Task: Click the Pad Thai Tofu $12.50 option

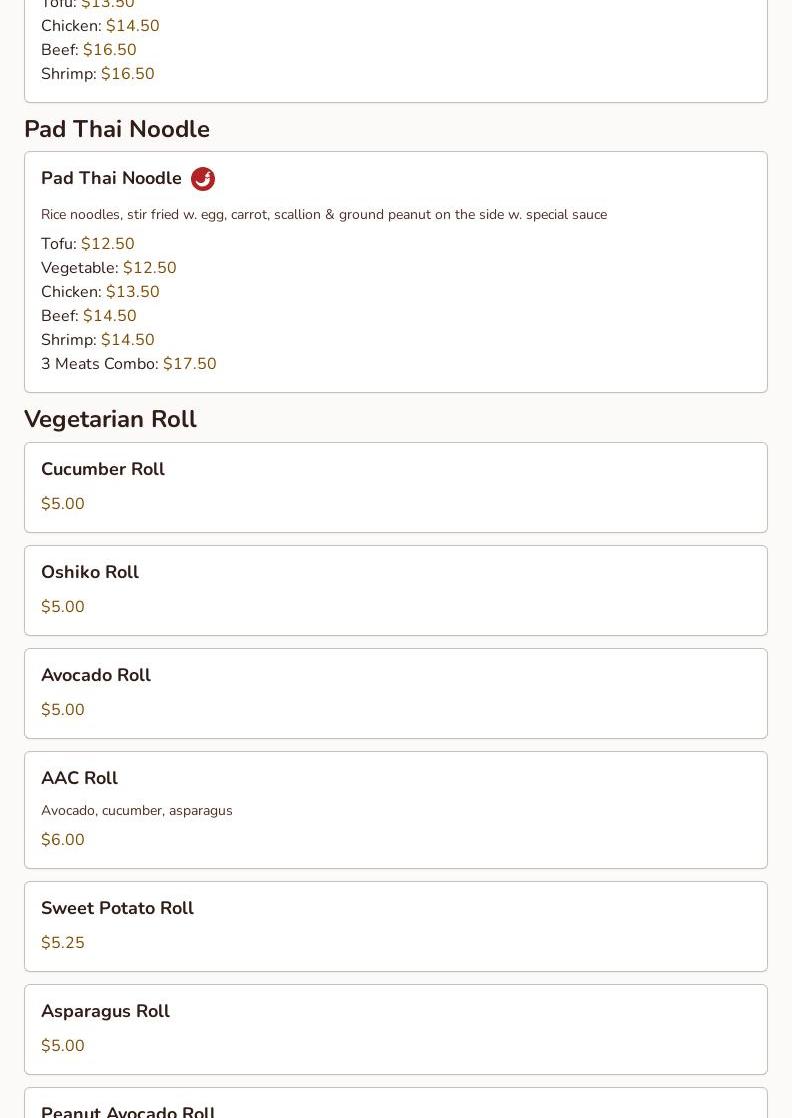Action: click(88, 244)
